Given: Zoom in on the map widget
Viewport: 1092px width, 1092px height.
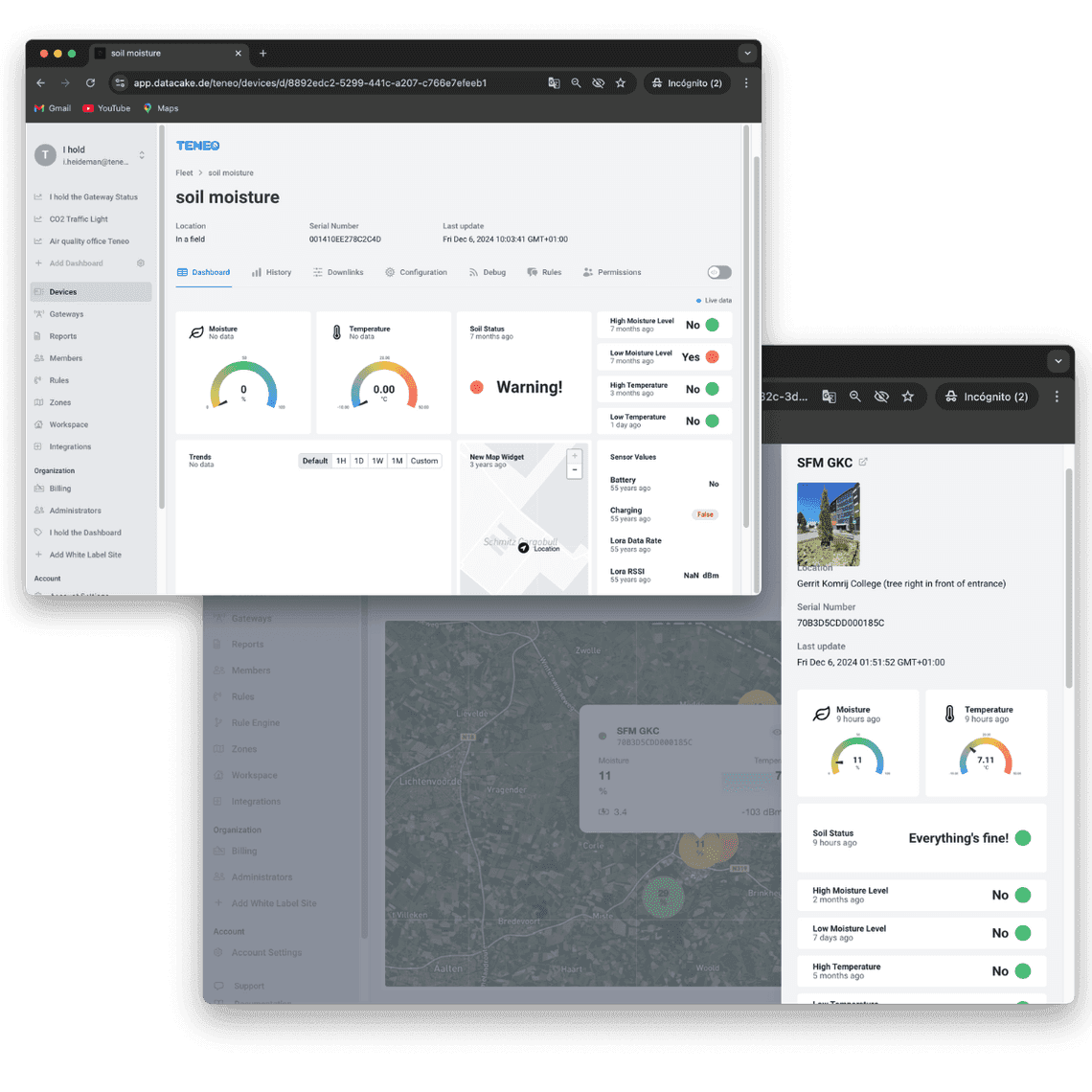Looking at the screenshot, I should coord(575,456).
